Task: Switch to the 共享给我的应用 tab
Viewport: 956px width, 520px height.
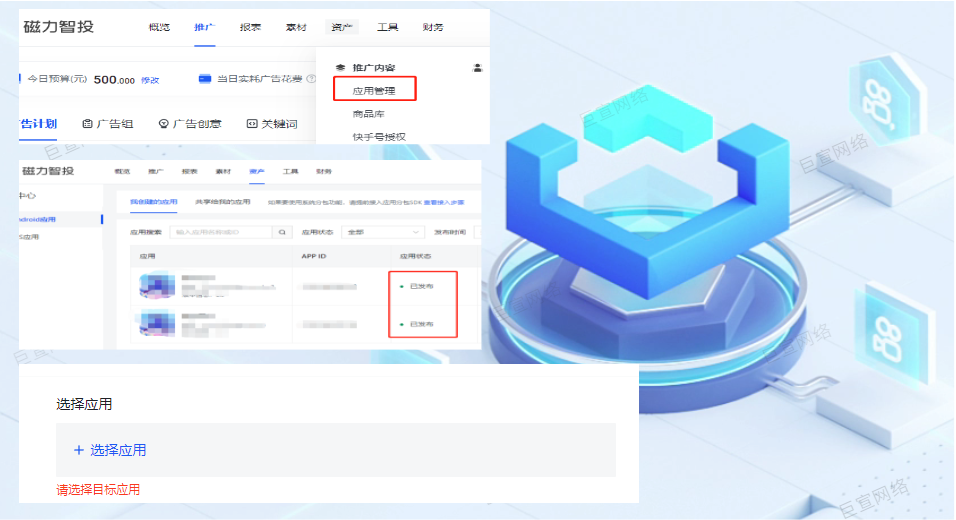Action: click(223, 202)
